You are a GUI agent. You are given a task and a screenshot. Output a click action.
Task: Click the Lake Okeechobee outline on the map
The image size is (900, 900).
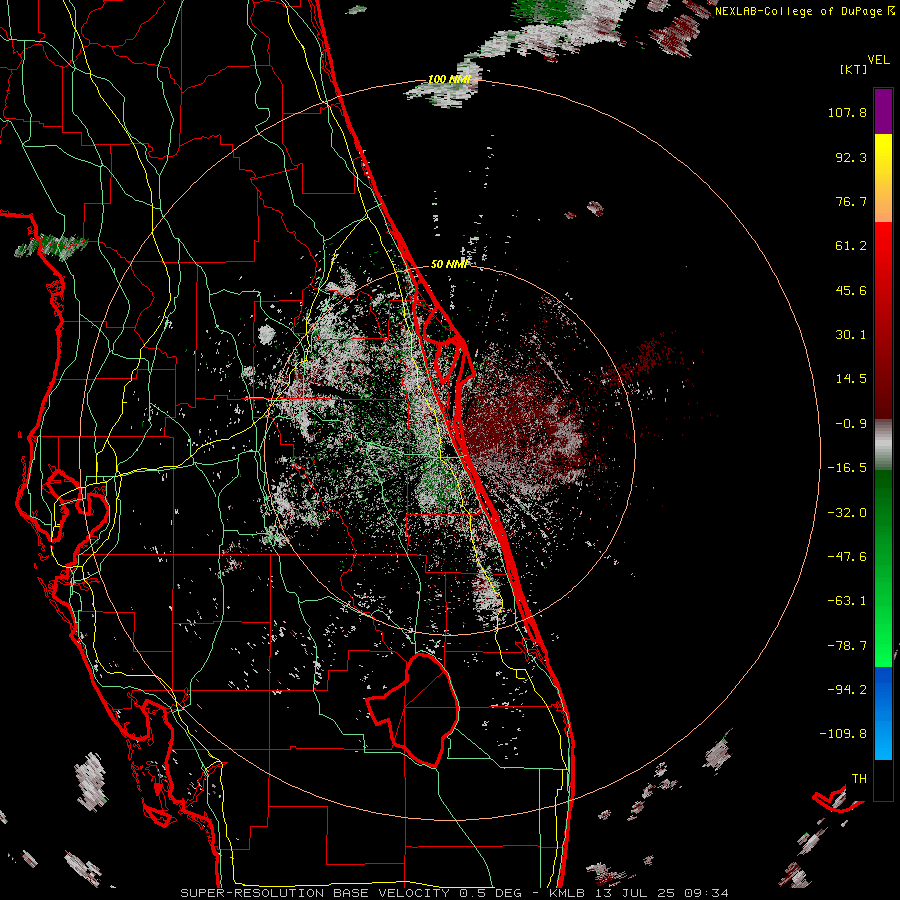coord(413,709)
